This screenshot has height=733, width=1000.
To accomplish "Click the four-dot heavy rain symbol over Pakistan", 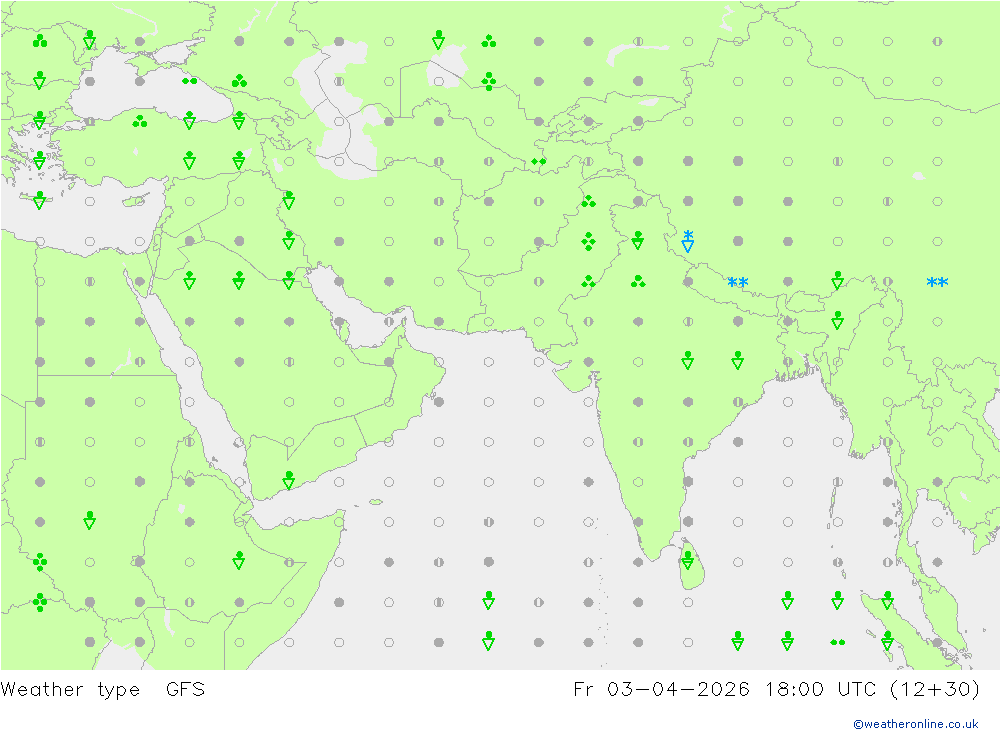I will pos(588,241).
